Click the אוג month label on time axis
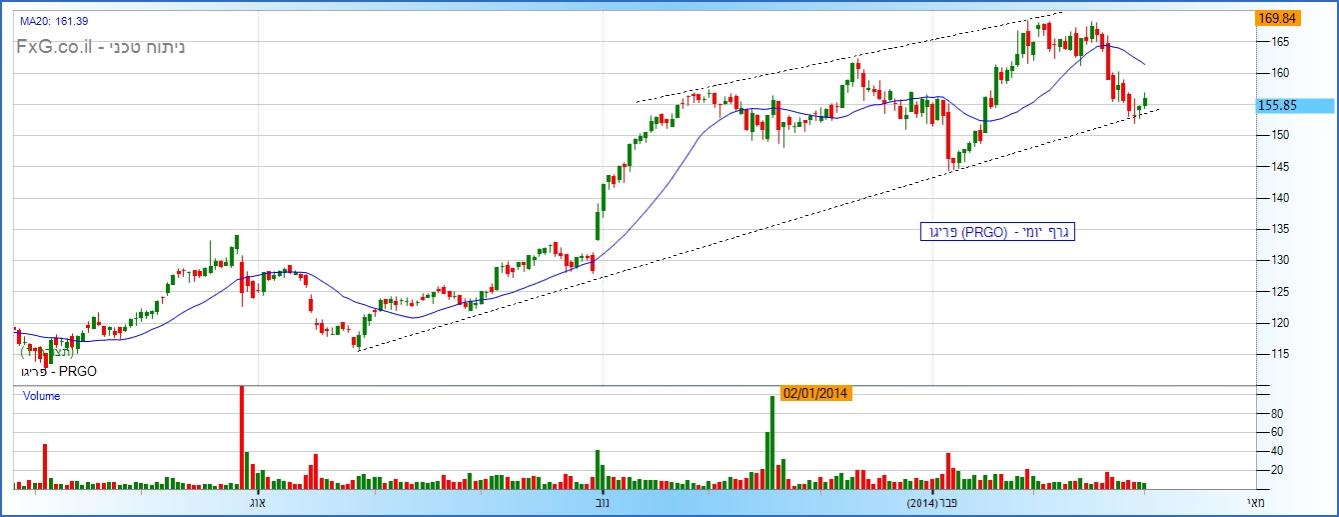Screen dimensions: 1339x517 256,504
